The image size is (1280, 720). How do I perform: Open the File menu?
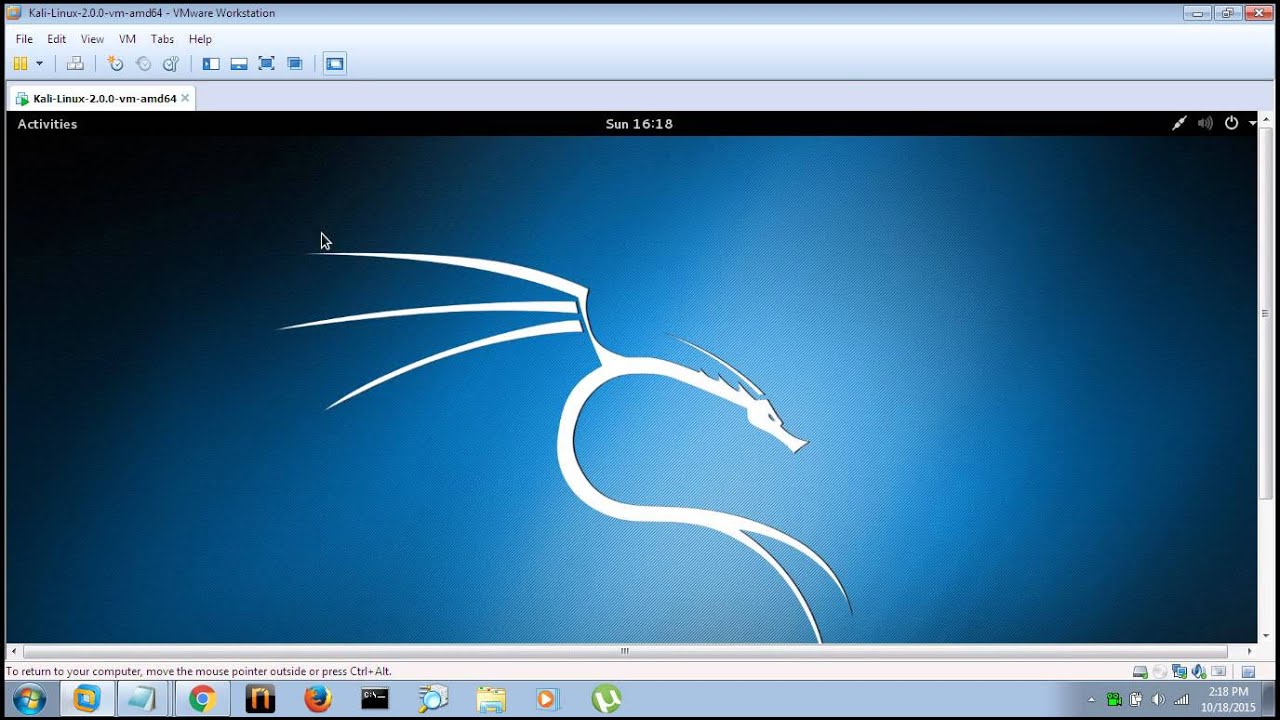click(24, 39)
